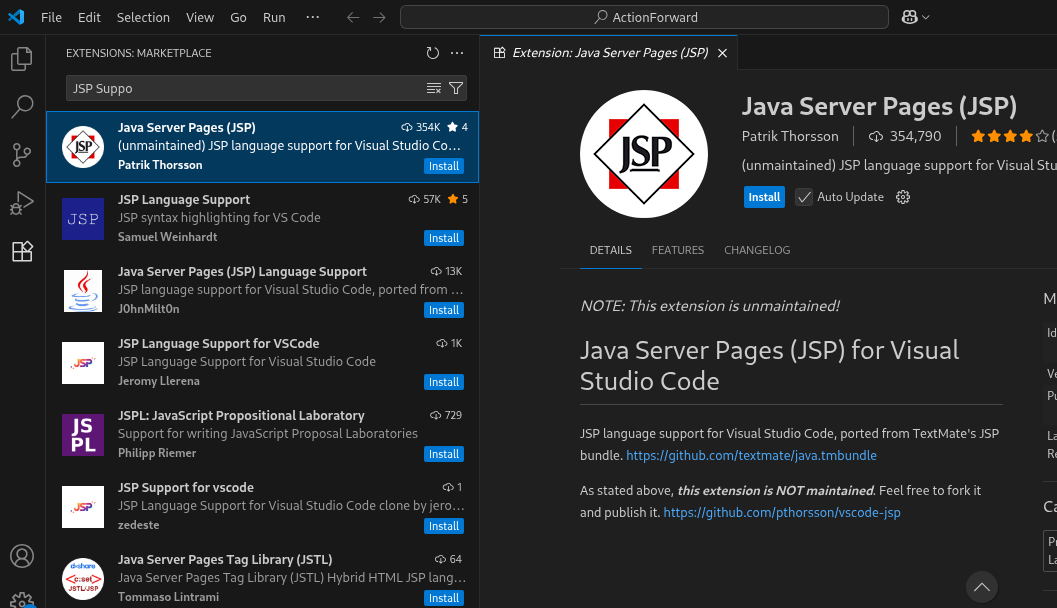The height and width of the screenshot is (608, 1057).
Task: Open the Manage gear in activity bar
Action: [x=22, y=600]
